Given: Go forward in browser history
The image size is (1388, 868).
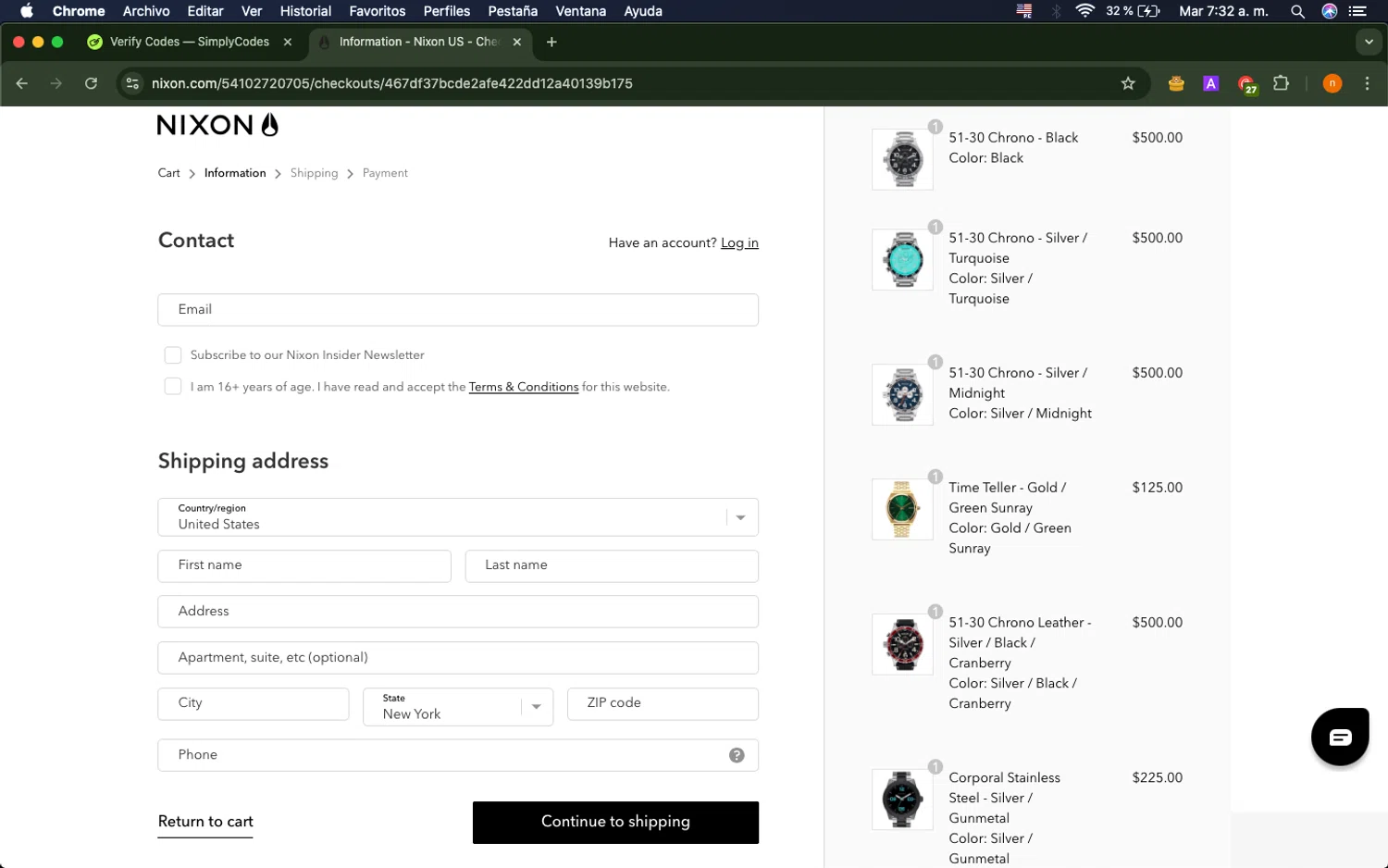Looking at the screenshot, I should pyautogui.click(x=56, y=83).
